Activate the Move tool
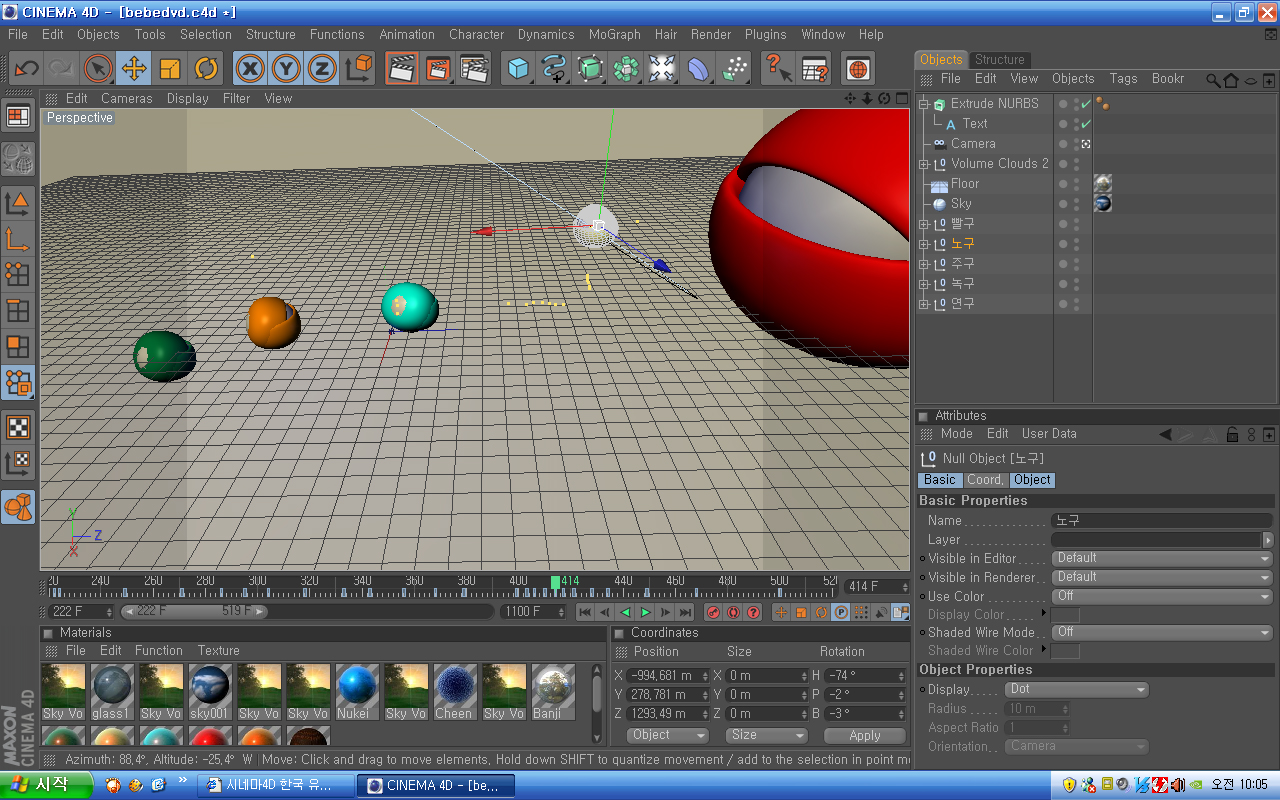1280x800 pixels. [133, 68]
